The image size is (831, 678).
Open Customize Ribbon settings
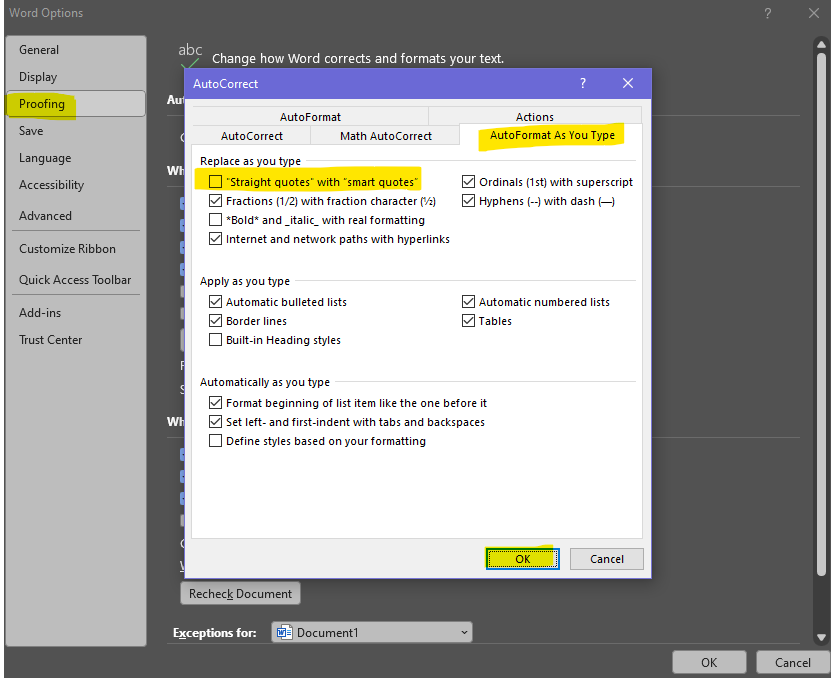[x=76, y=249]
